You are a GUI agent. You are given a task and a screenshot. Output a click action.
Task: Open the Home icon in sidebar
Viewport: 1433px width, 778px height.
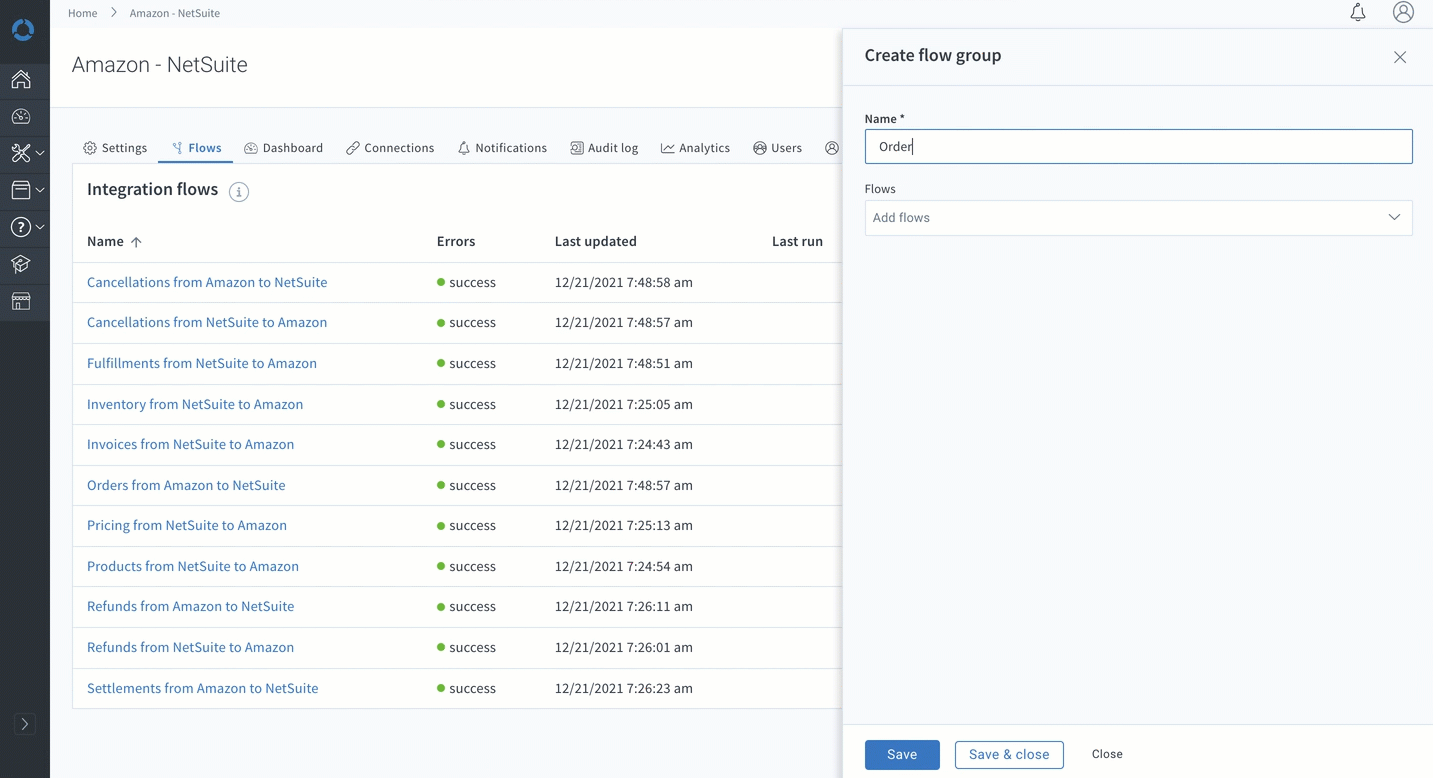click(x=21, y=79)
